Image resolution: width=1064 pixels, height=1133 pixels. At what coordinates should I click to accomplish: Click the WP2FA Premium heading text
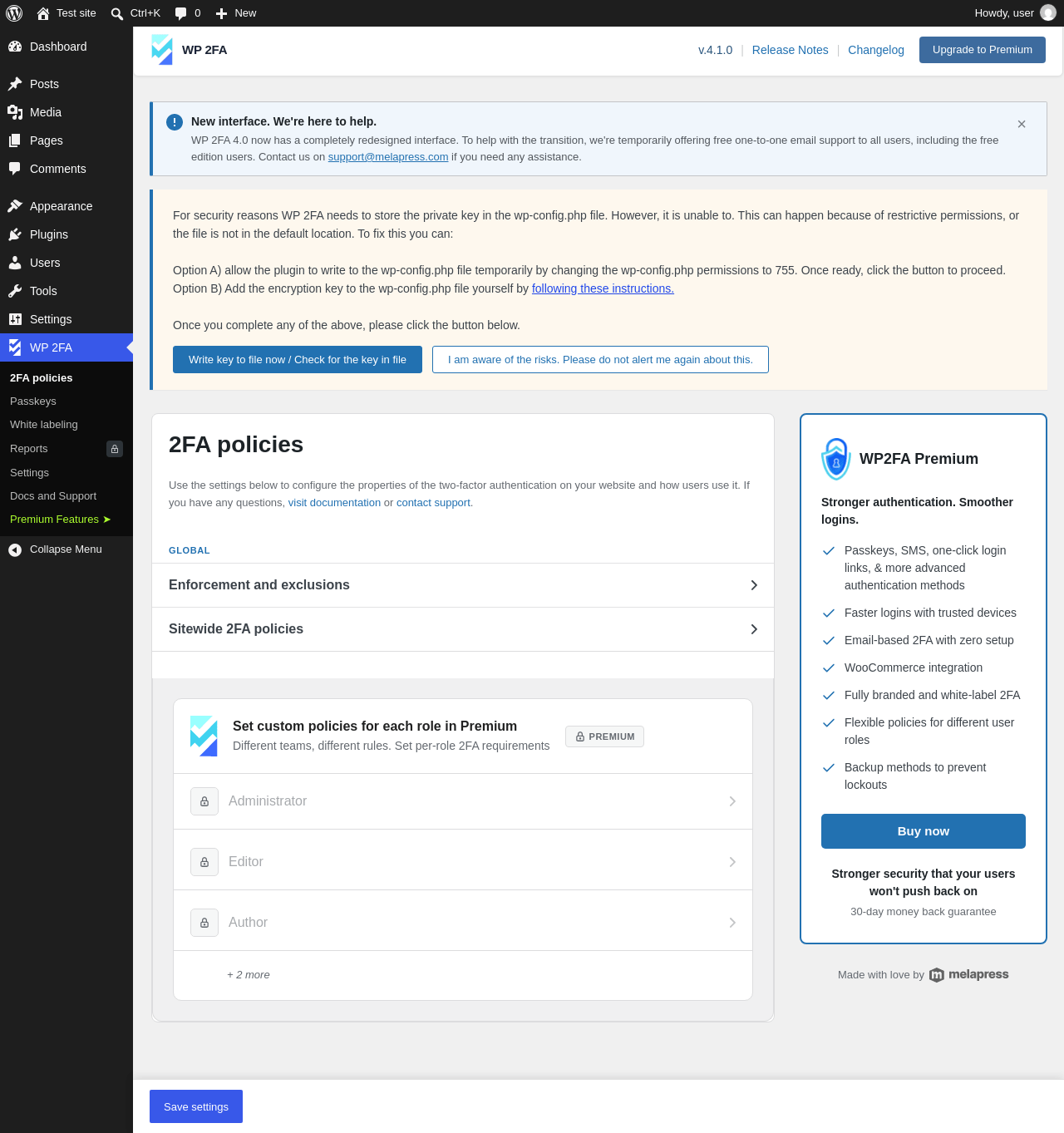pyautogui.click(x=919, y=459)
